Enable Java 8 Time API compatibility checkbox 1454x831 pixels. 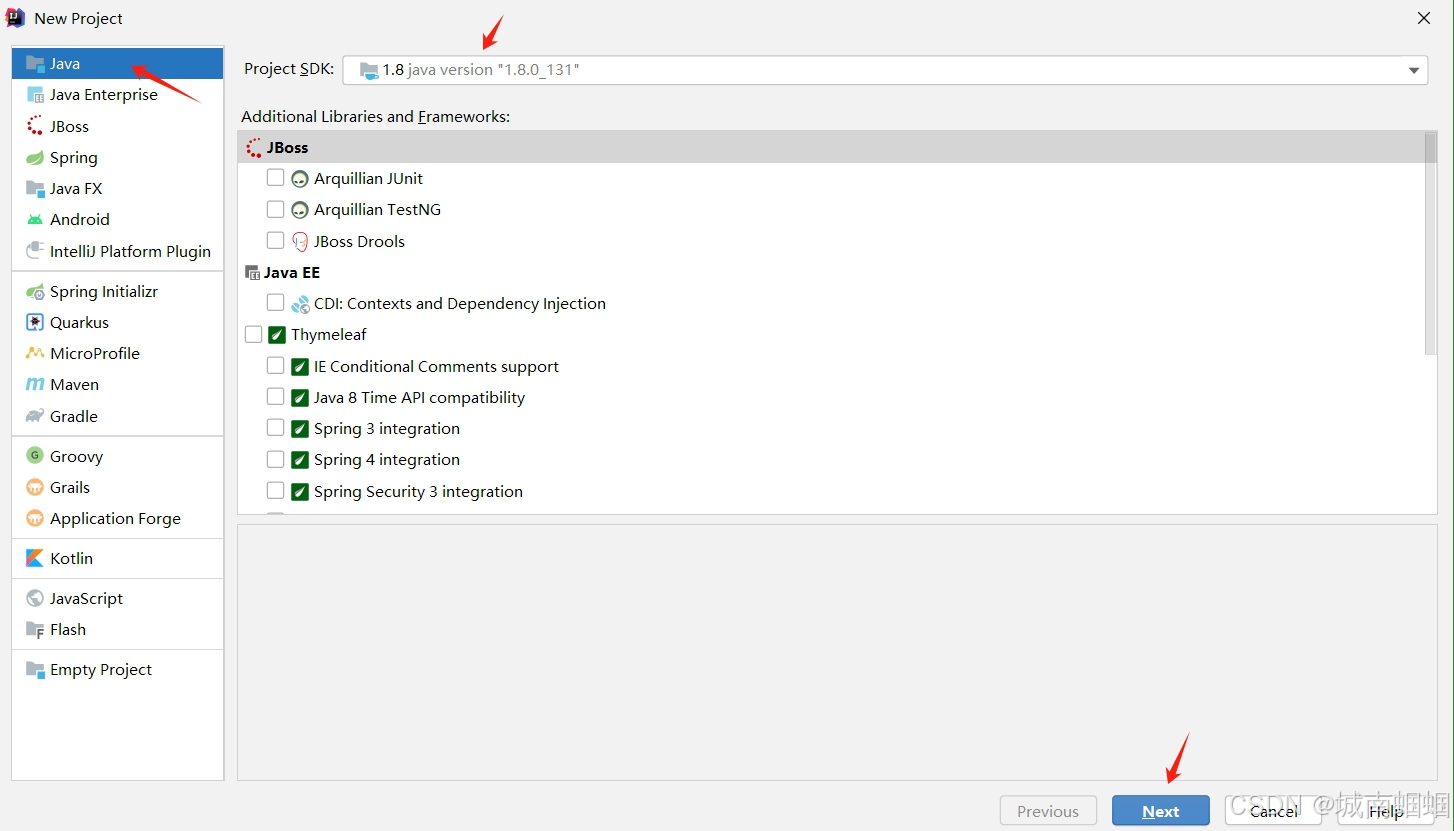pos(276,397)
